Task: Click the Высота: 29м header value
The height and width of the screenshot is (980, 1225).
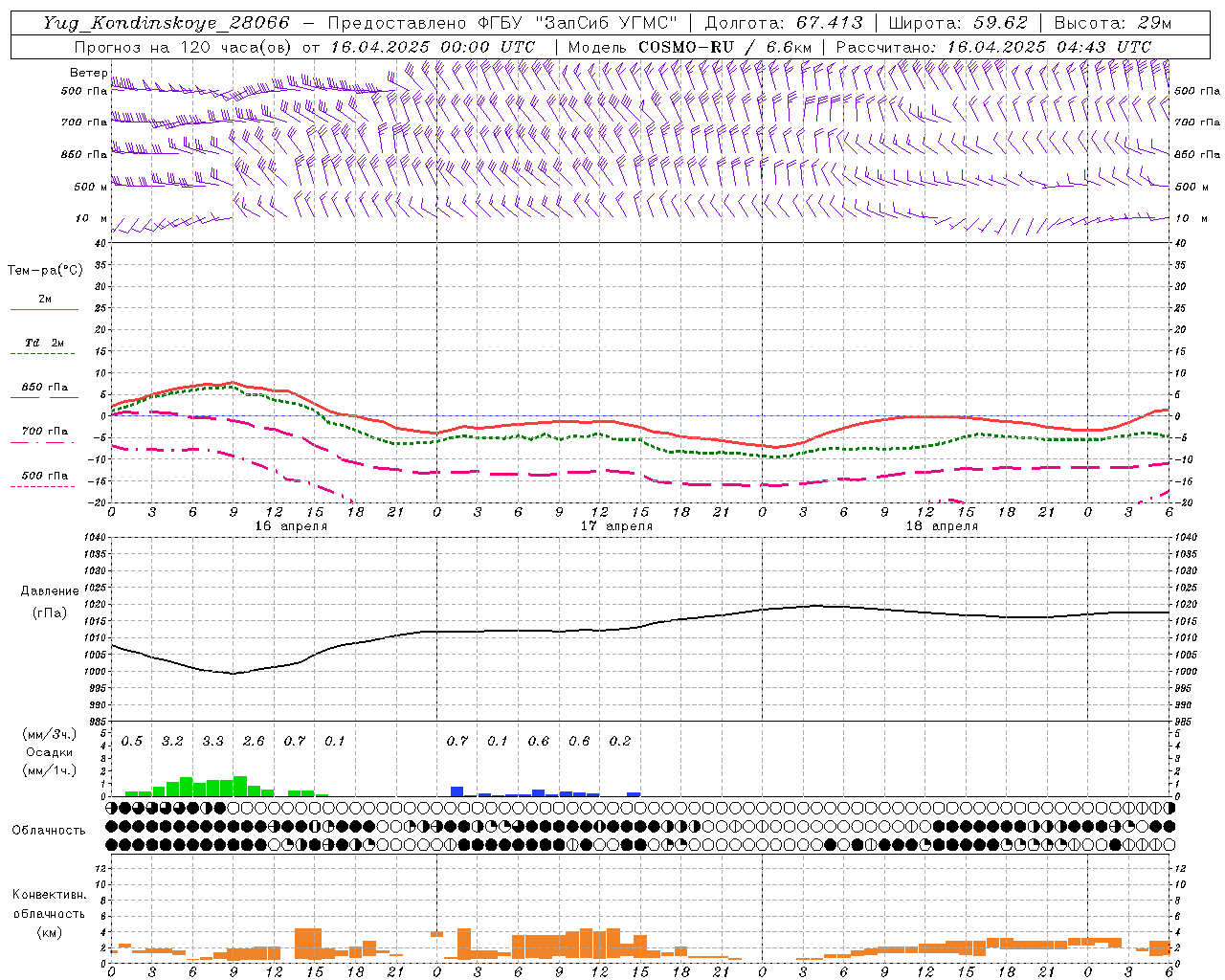Action: pyautogui.click(x=1113, y=23)
